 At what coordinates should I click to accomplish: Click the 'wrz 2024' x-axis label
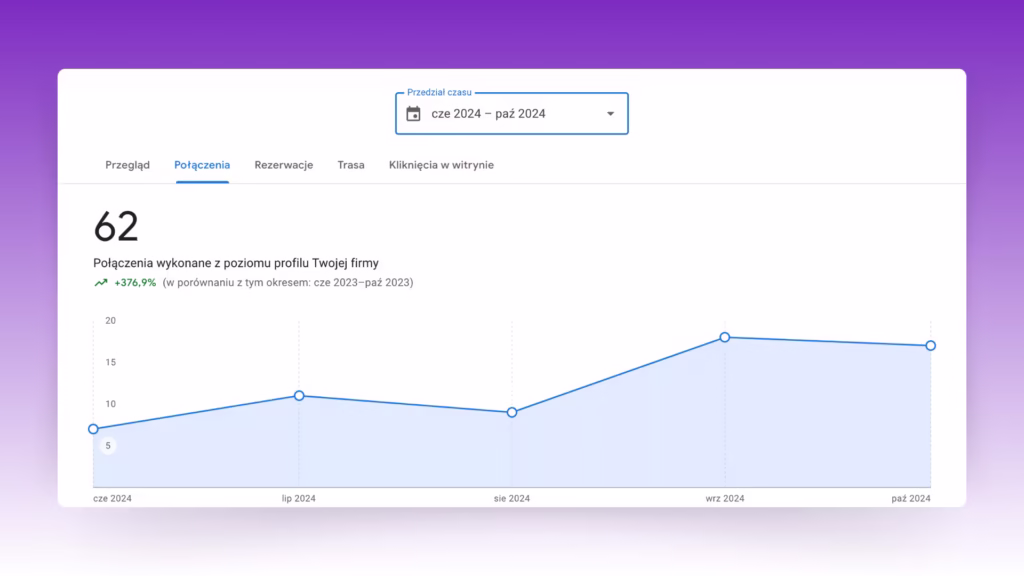point(725,498)
